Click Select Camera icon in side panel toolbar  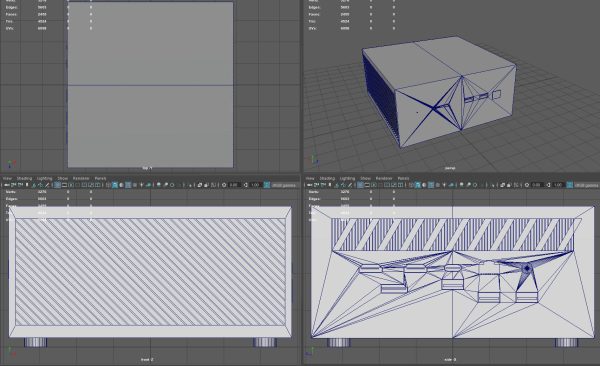click(310, 185)
